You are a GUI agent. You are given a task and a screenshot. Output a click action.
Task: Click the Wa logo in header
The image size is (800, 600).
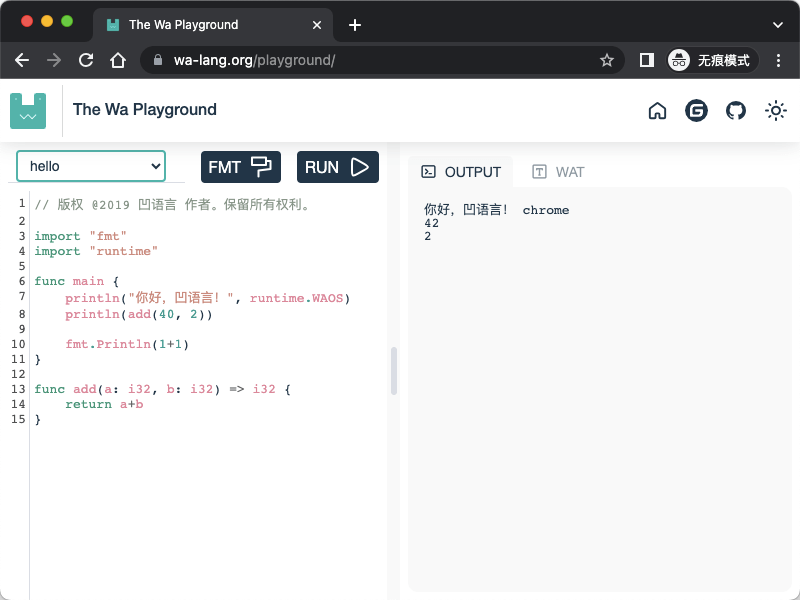28,110
